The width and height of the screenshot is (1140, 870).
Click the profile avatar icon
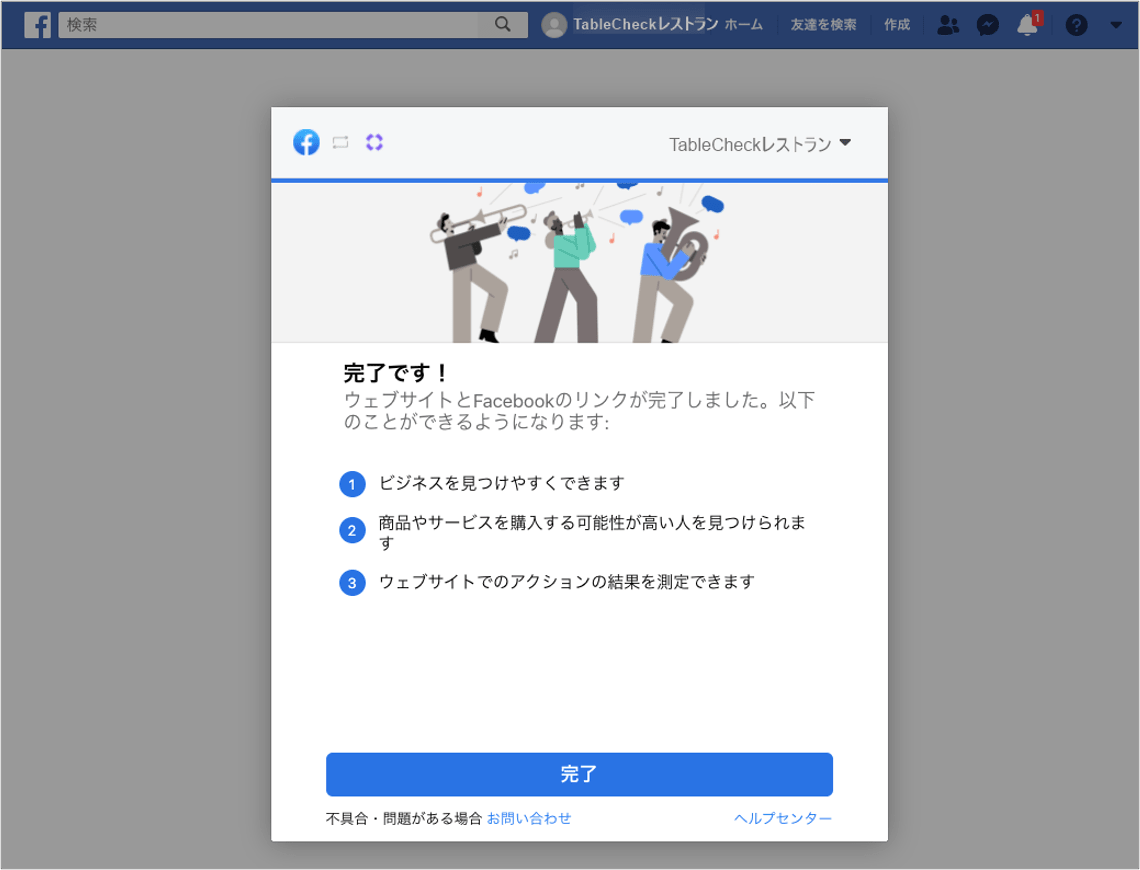(x=554, y=25)
